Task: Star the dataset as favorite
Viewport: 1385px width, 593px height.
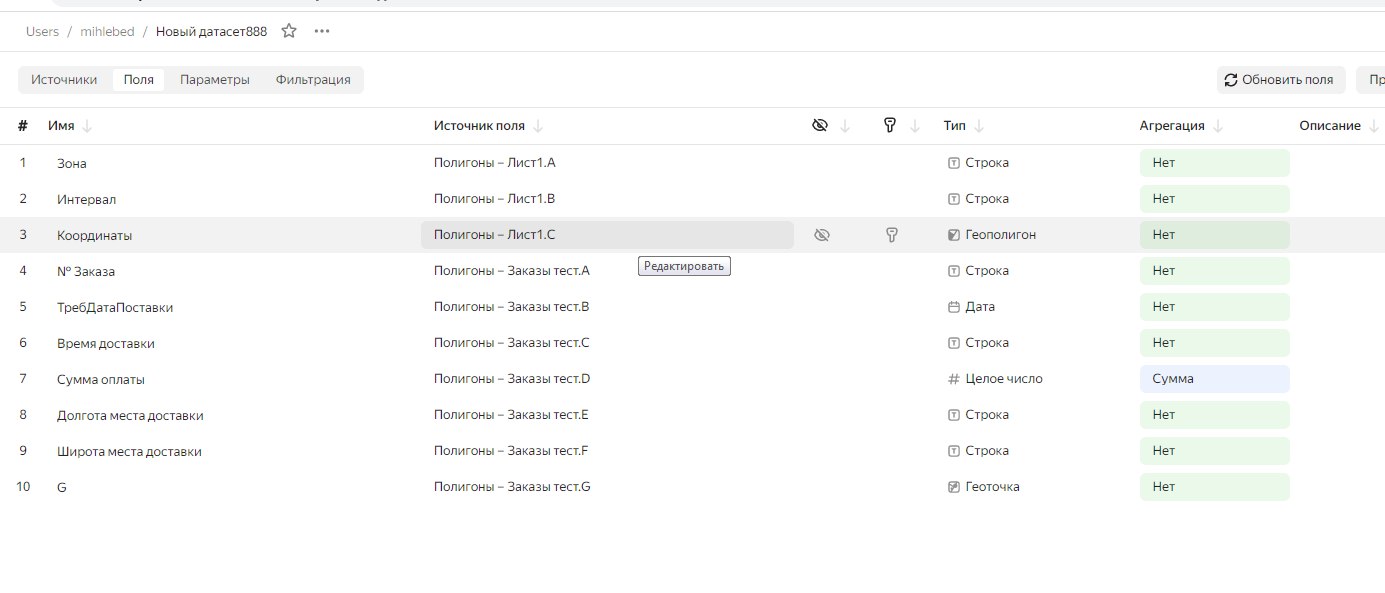Action: (289, 31)
